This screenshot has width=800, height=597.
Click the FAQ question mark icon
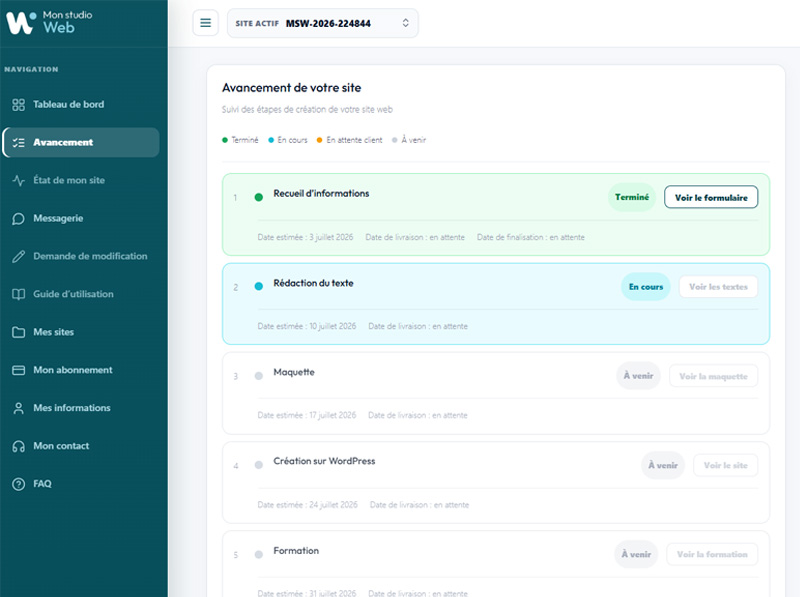(x=18, y=484)
